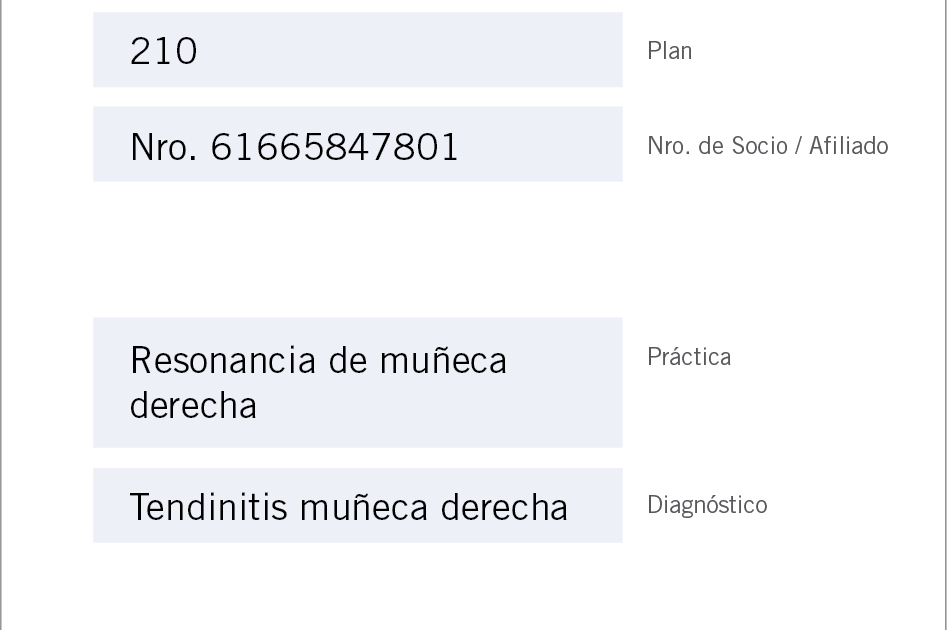Select the Plan field containing 210
Image resolution: width=947 pixels, height=630 pixels.
pyautogui.click(x=358, y=50)
